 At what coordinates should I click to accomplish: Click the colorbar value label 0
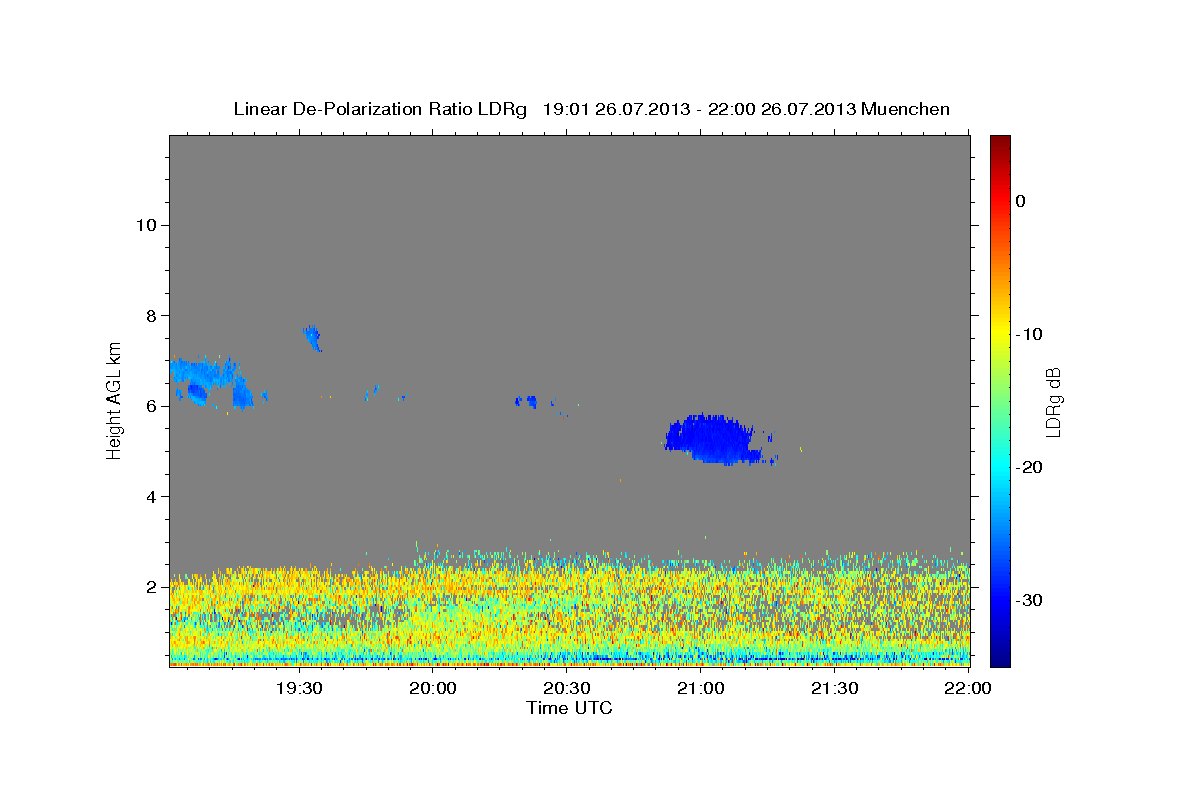coord(1020,201)
